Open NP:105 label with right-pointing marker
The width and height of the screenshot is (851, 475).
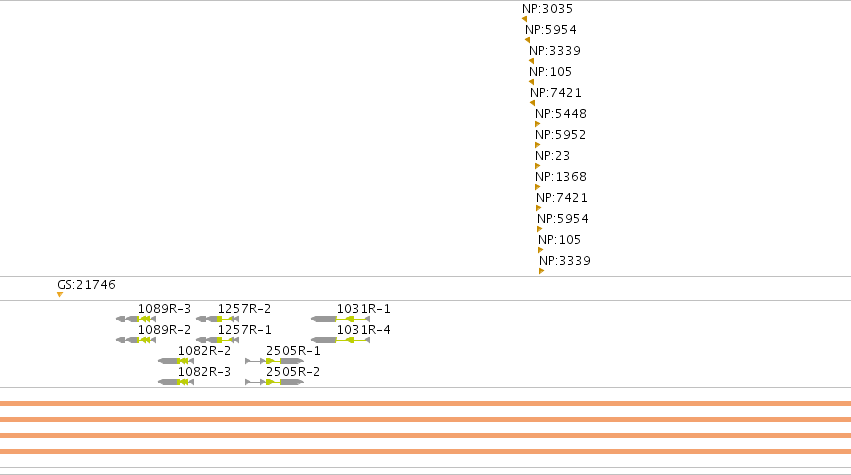point(559,239)
